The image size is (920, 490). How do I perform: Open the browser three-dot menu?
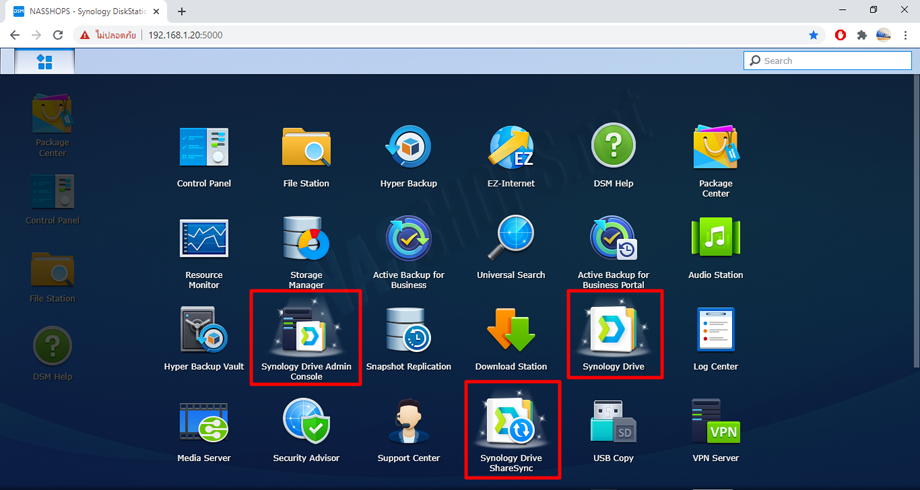click(x=905, y=35)
